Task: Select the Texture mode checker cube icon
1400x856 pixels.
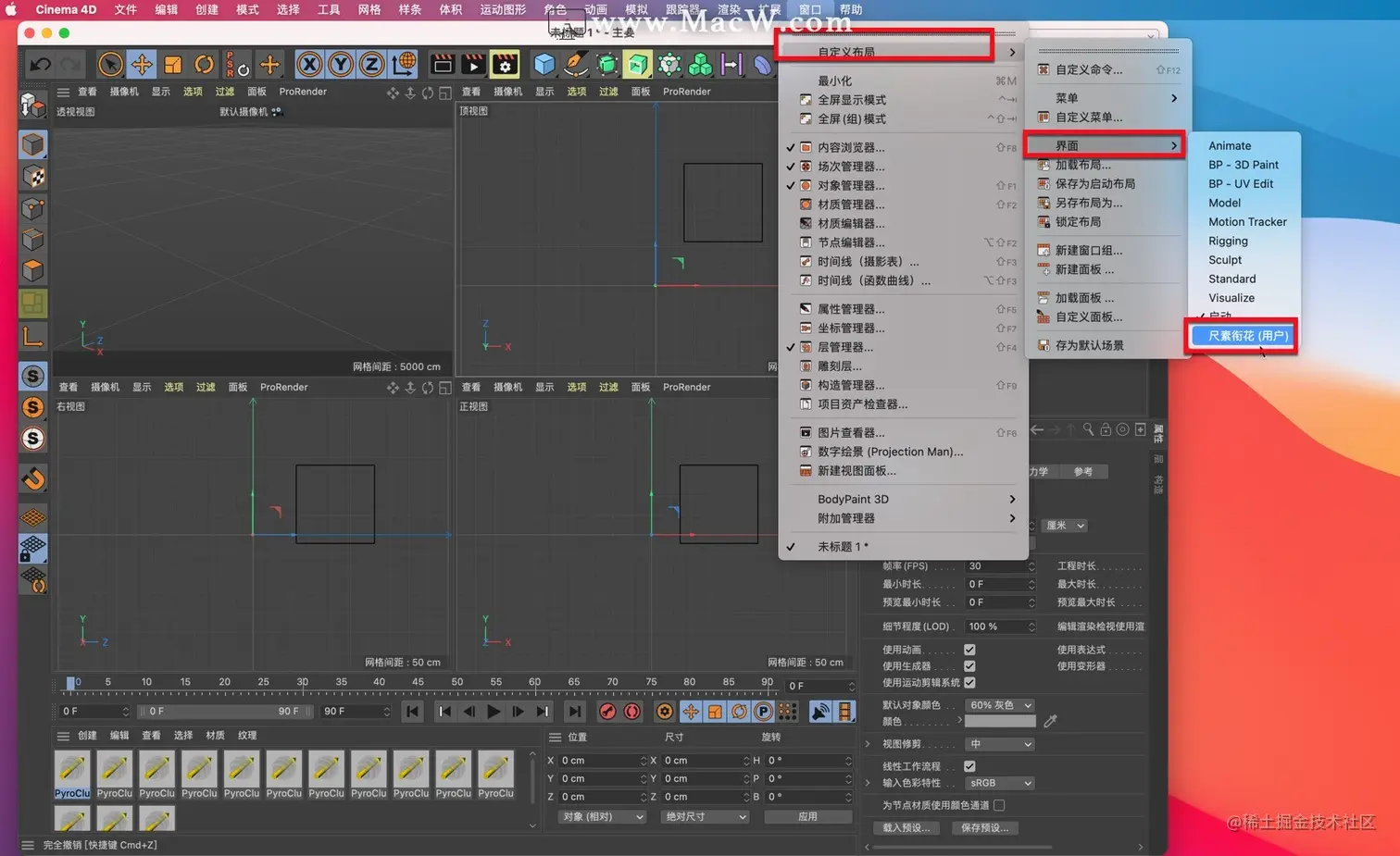Action: point(33,176)
